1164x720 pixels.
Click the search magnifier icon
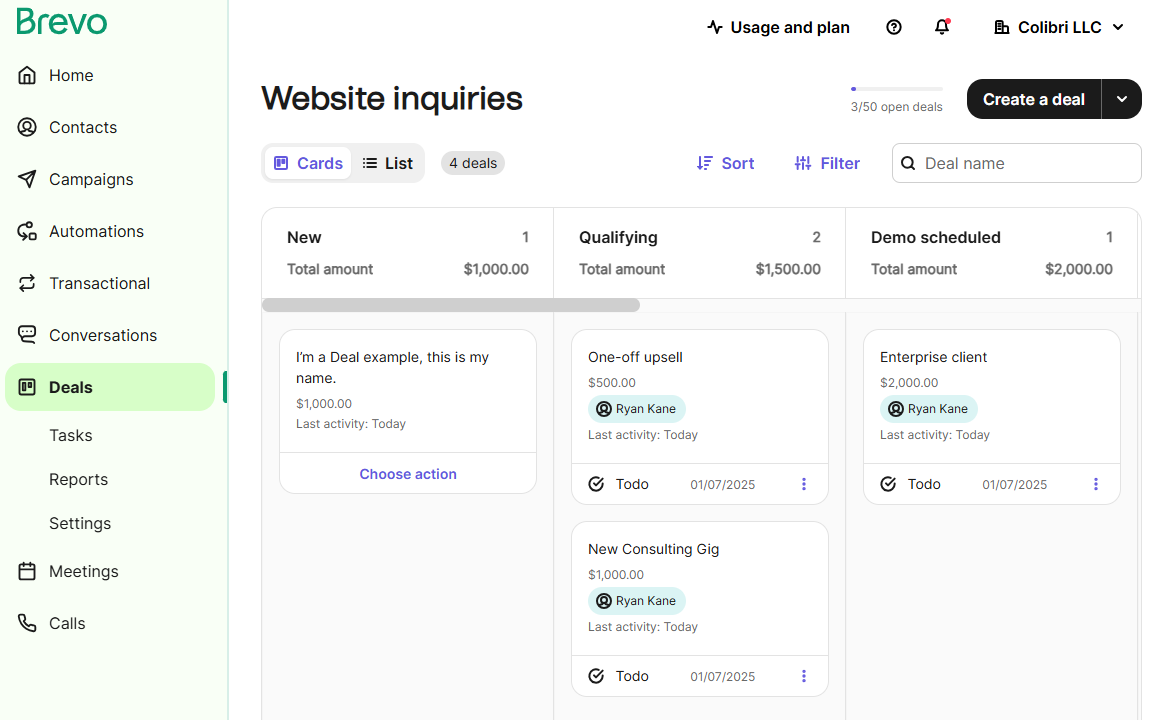(x=908, y=163)
